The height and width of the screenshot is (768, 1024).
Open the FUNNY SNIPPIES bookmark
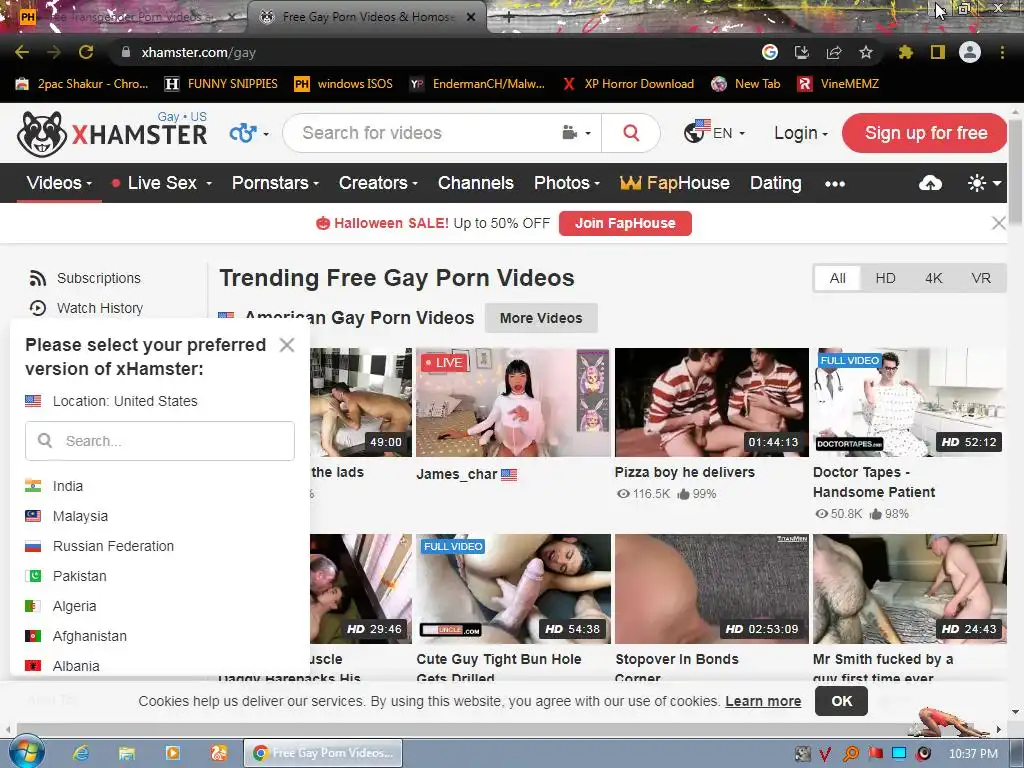[x=221, y=84]
